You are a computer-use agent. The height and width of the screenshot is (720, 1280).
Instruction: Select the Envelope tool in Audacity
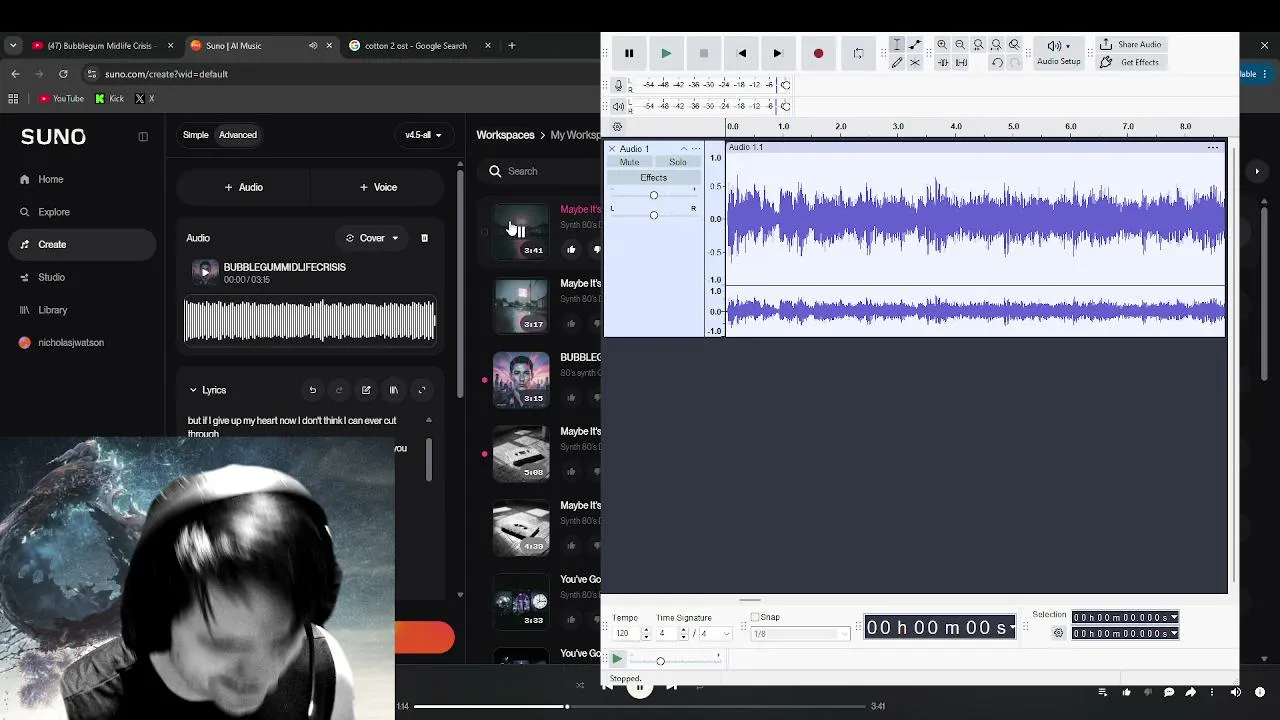pyautogui.click(x=915, y=45)
